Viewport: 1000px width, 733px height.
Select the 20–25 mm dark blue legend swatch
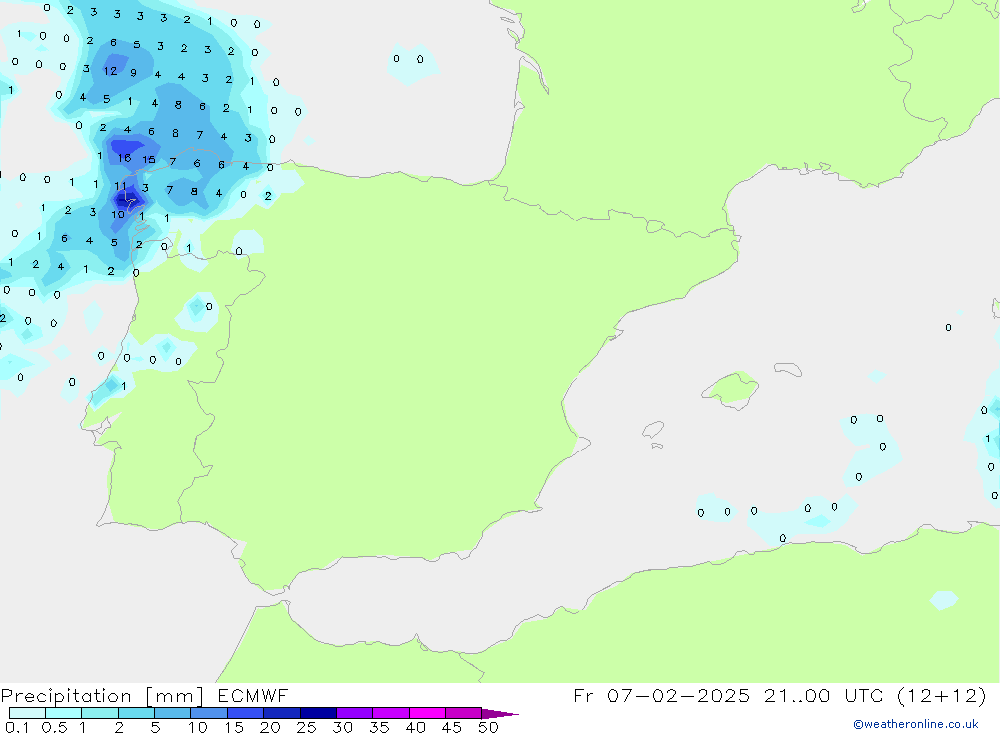click(x=281, y=713)
